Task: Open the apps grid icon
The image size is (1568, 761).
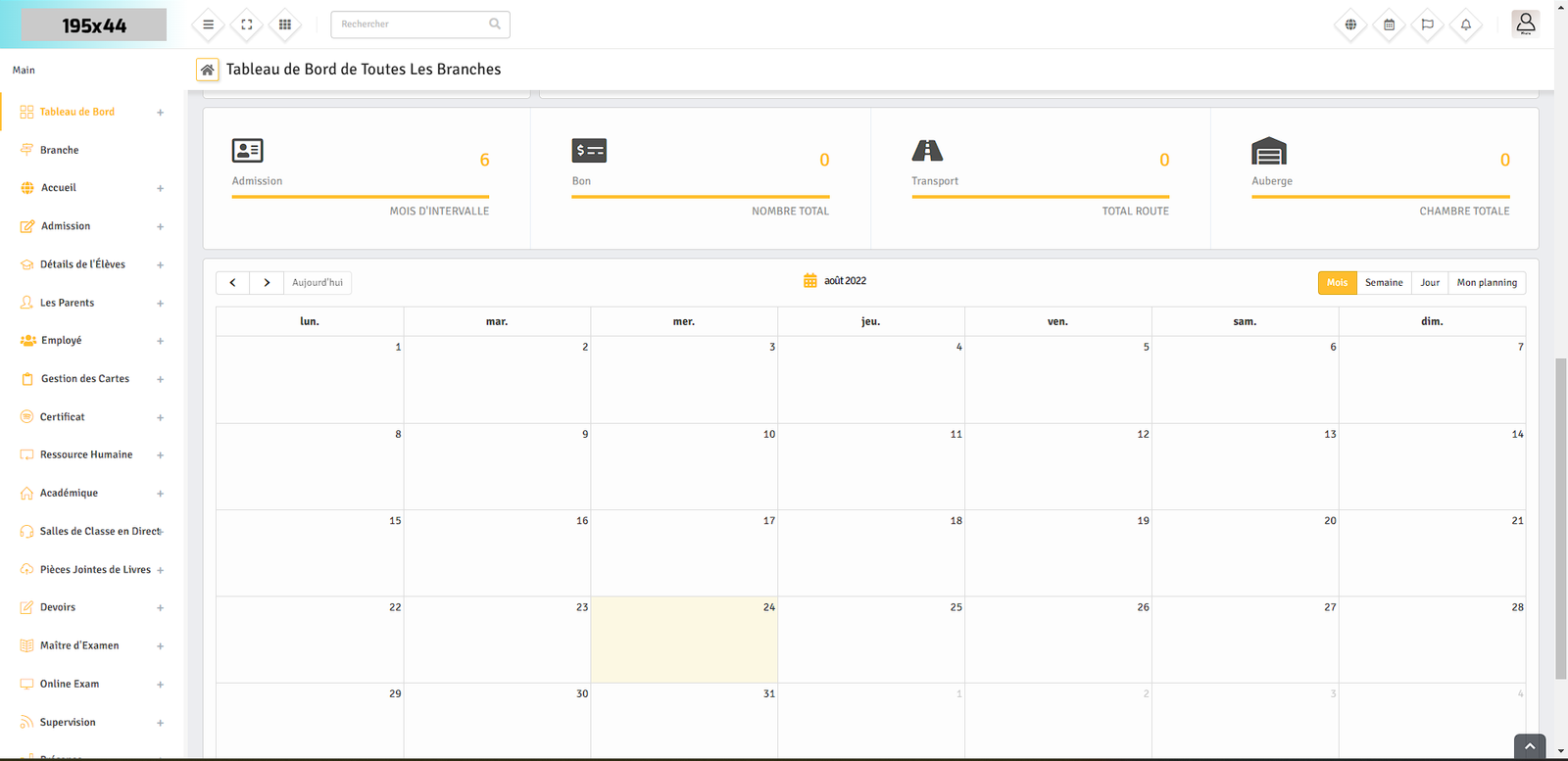Action: [x=285, y=24]
